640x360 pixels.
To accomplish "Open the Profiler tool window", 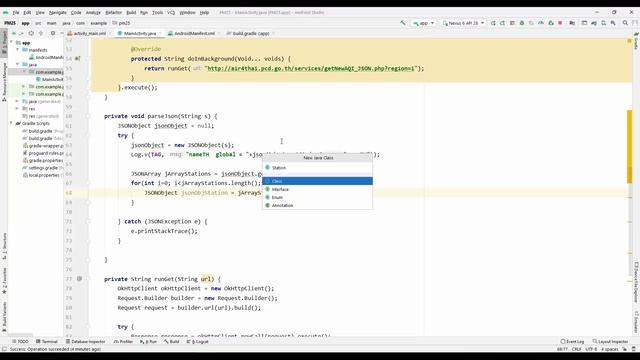I will click(123, 342).
